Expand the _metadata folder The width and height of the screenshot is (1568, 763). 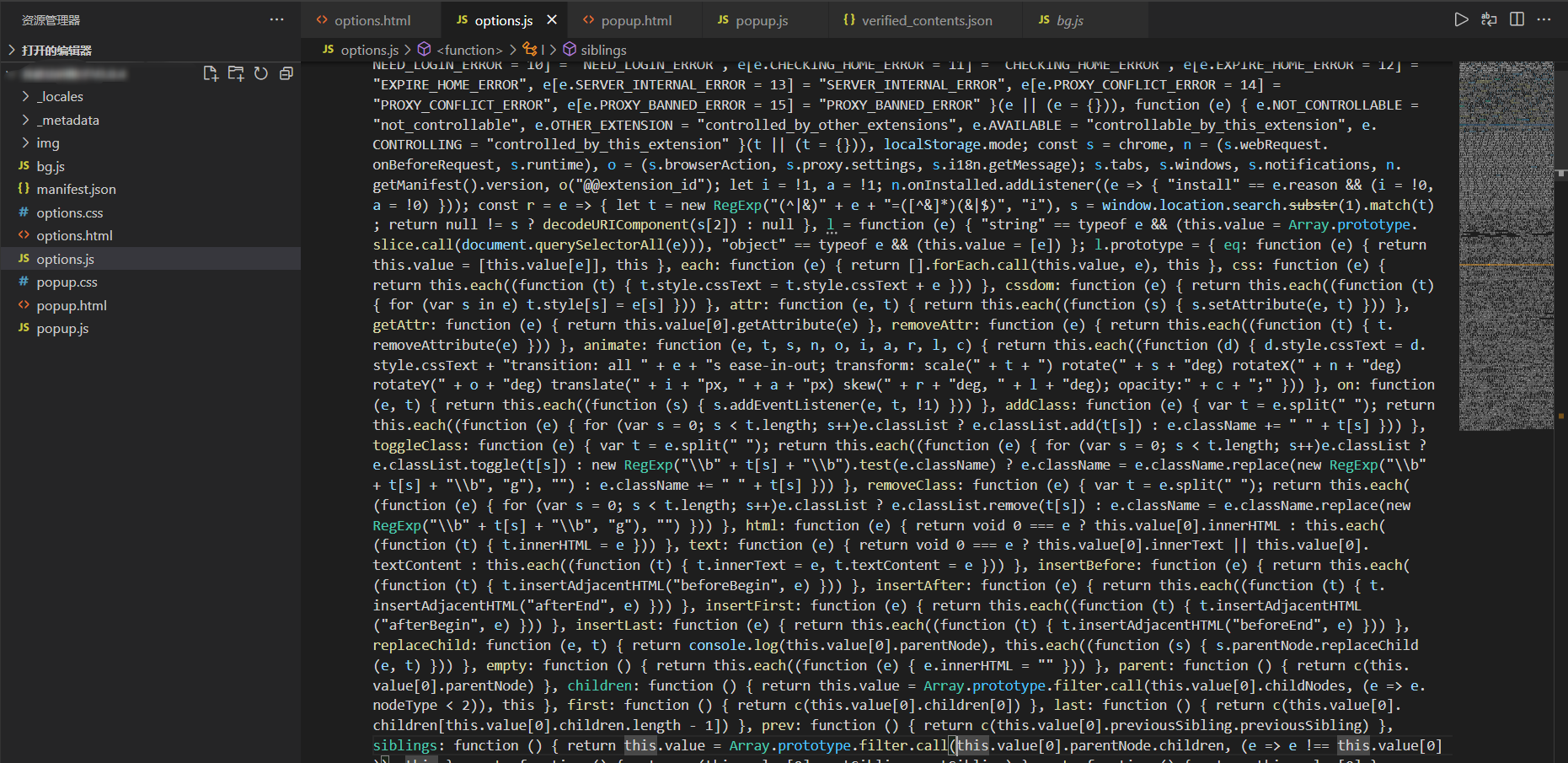150,121
